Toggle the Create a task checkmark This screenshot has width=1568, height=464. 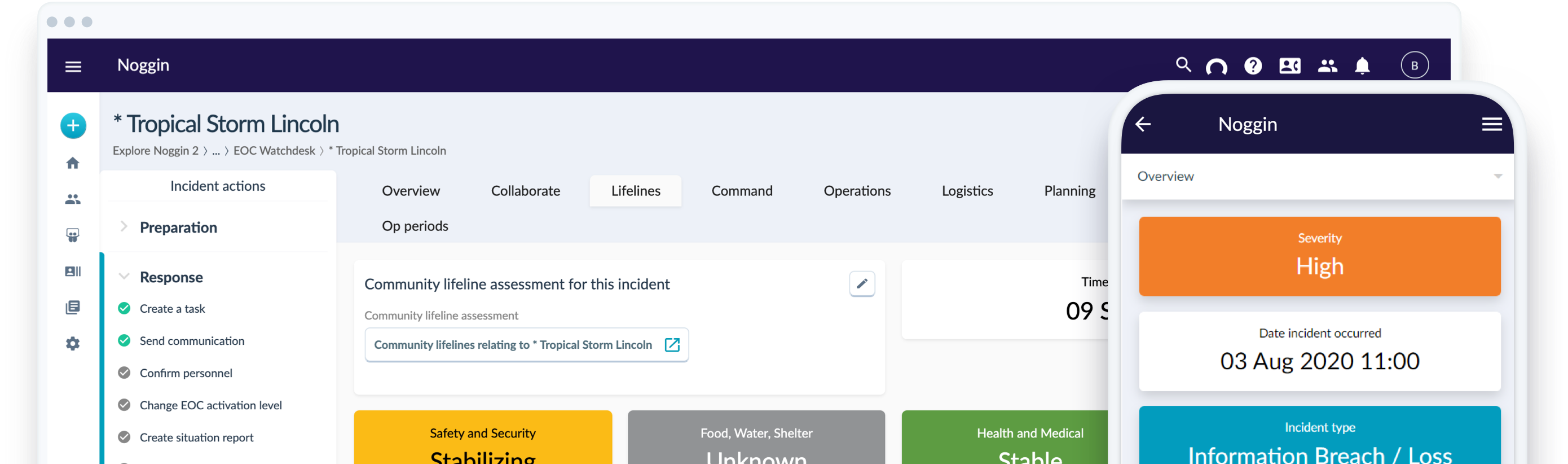coord(124,309)
